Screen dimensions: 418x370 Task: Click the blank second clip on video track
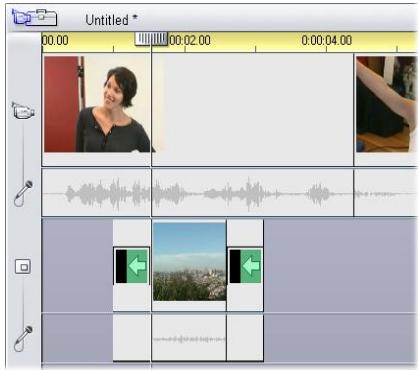[252, 109]
